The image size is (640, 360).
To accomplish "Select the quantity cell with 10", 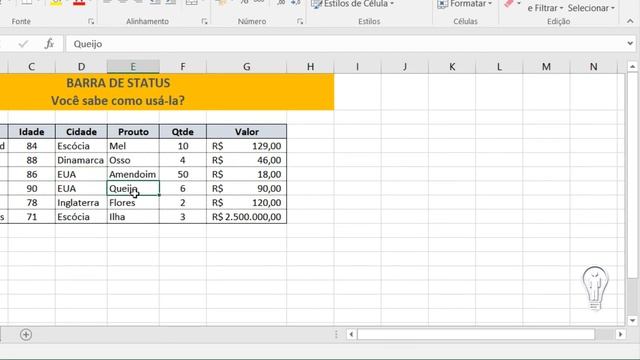I will point(183,146).
